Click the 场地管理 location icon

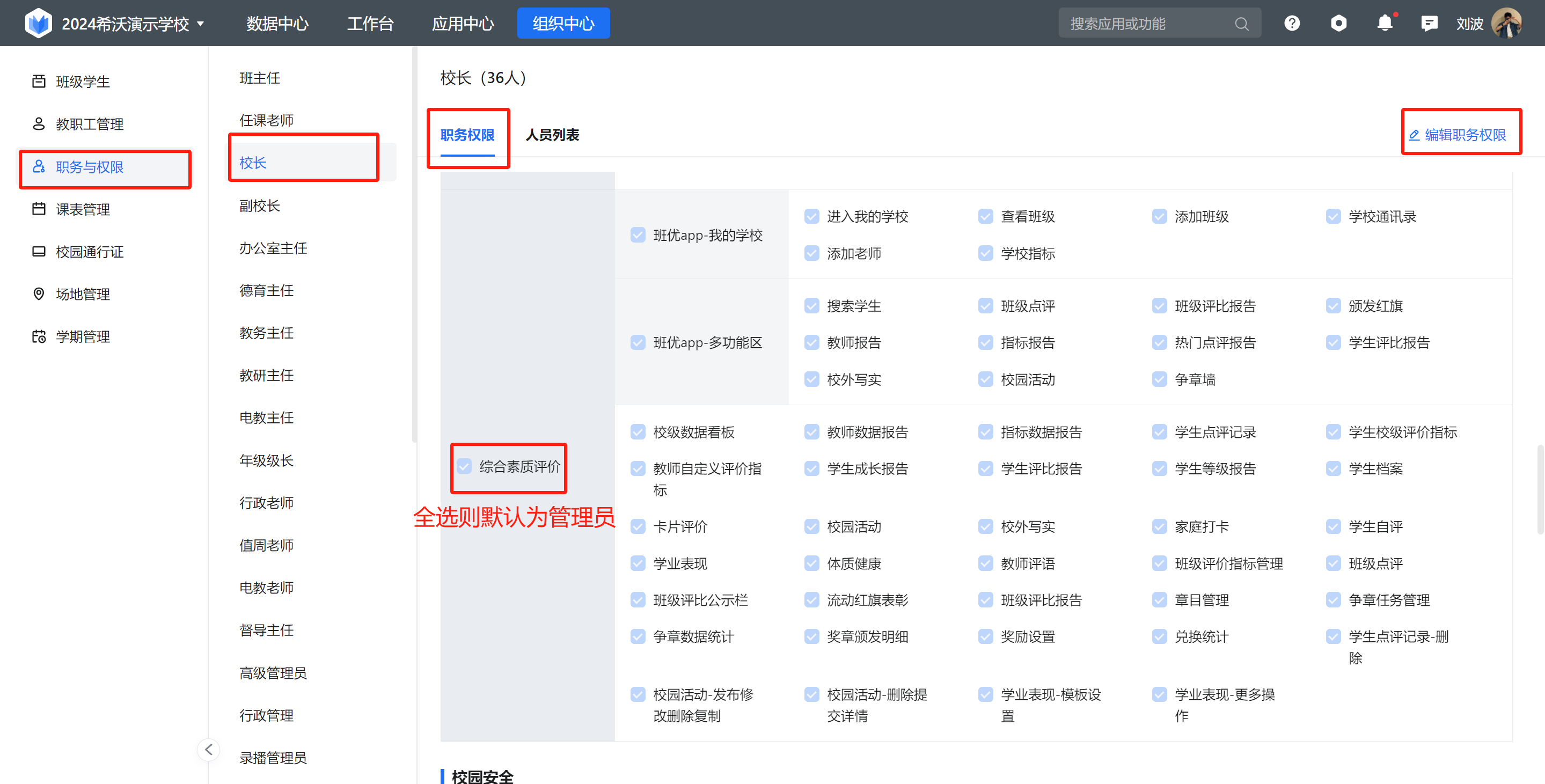(x=39, y=294)
